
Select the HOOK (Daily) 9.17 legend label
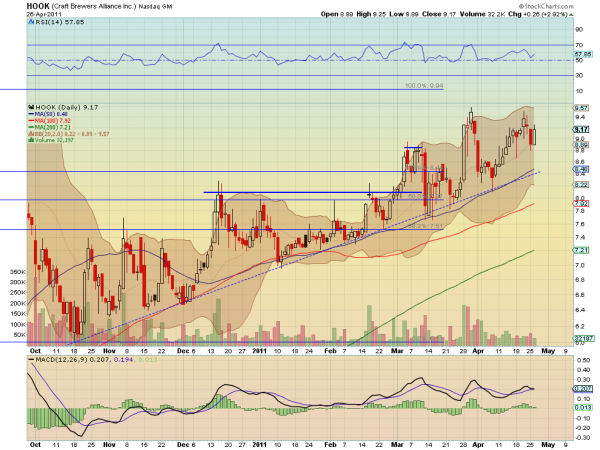67,108
